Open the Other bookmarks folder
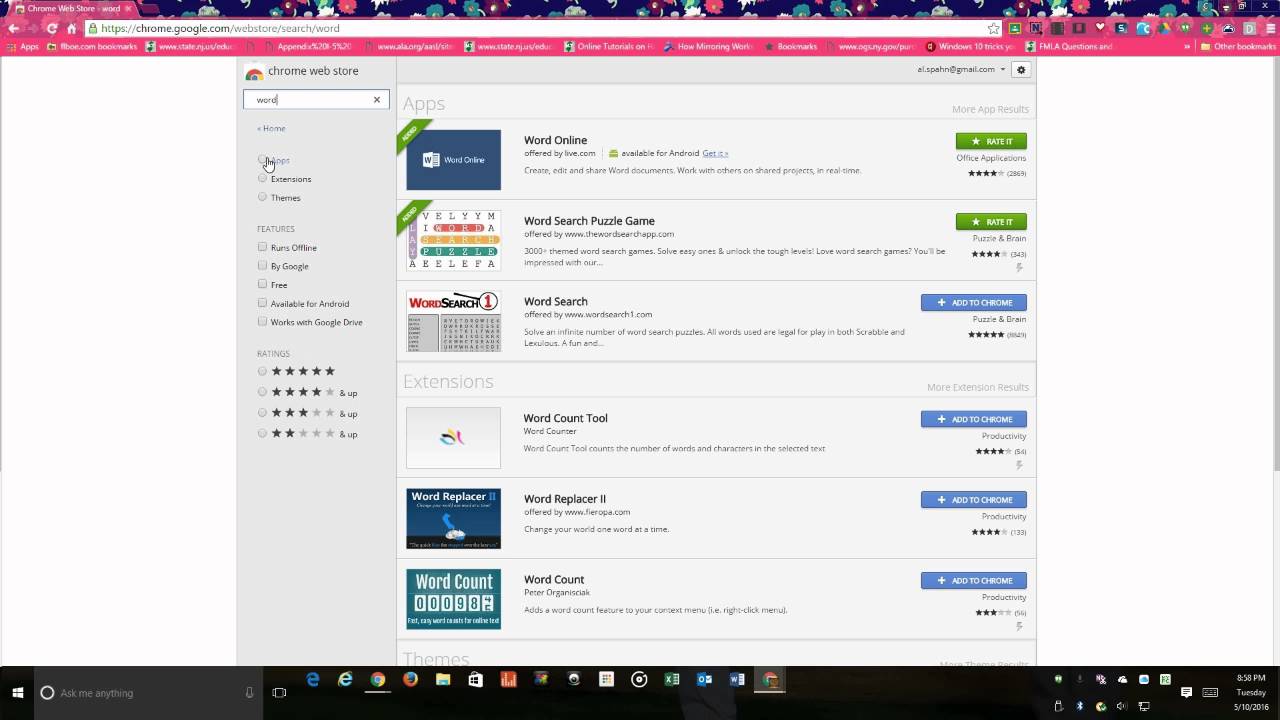Image resolution: width=1280 pixels, height=720 pixels. (1238, 46)
